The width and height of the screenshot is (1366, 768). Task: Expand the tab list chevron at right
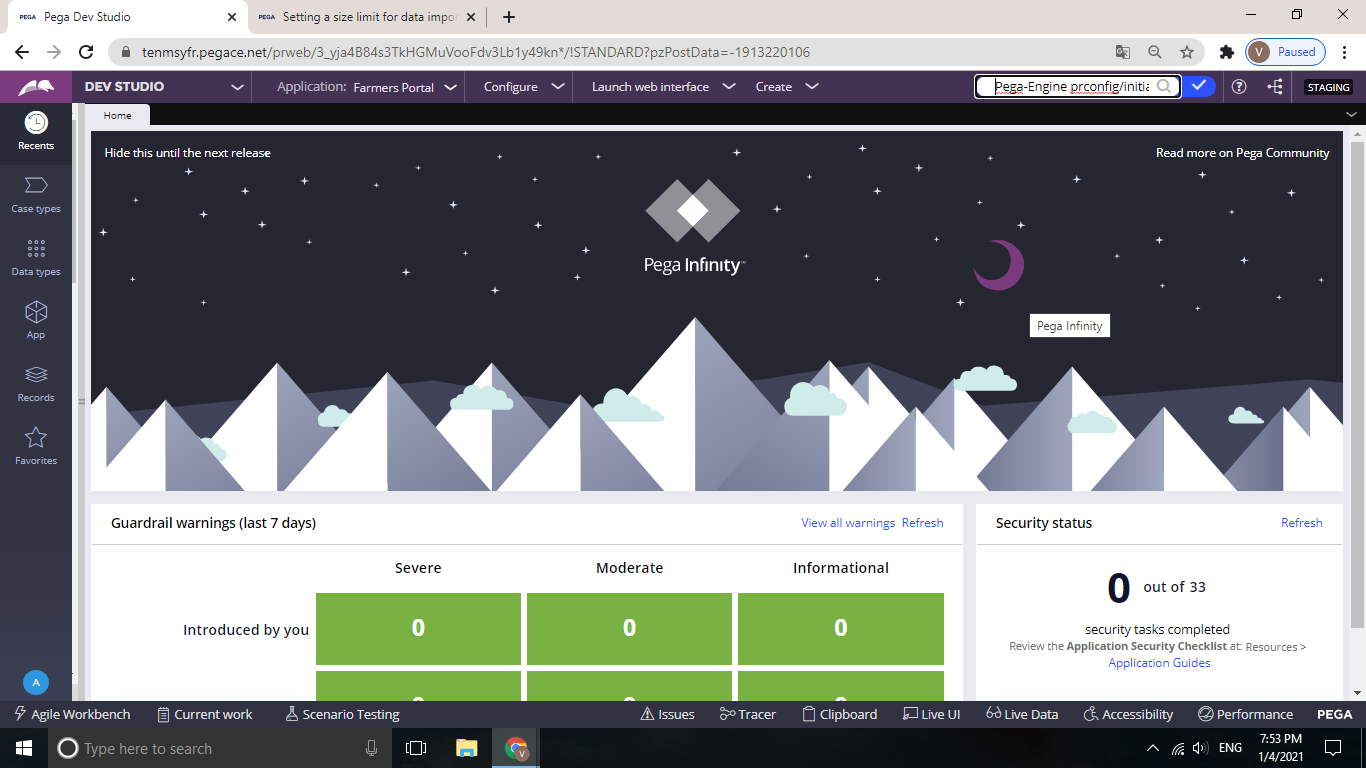coord(1351,115)
